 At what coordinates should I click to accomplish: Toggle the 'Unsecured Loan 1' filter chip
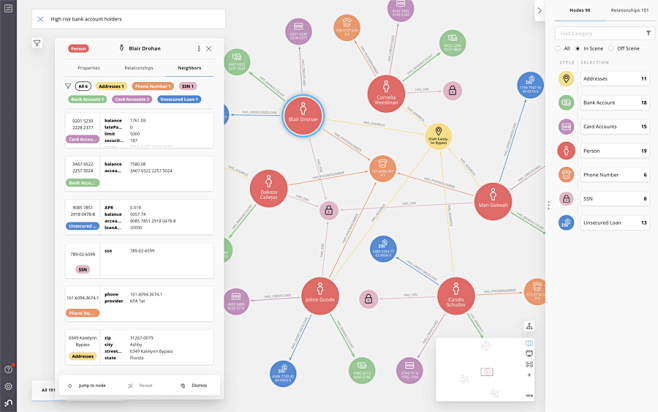click(x=179, y=99)
